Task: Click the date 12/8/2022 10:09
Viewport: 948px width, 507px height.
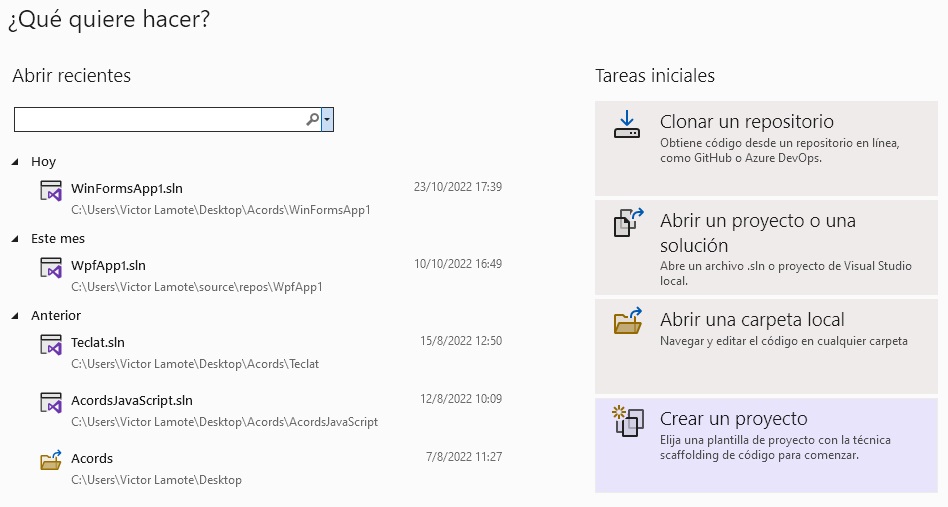Action: point(461,399)
